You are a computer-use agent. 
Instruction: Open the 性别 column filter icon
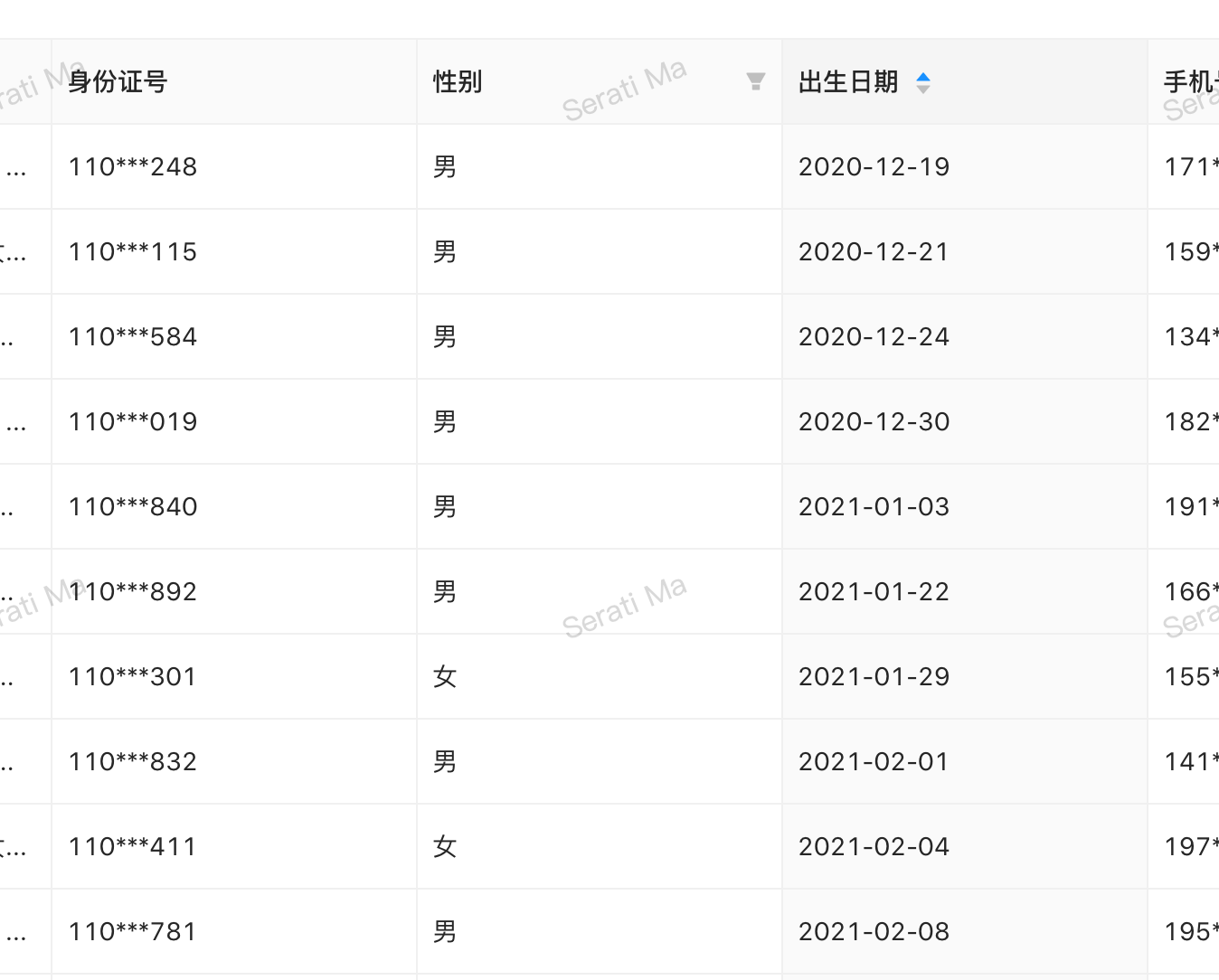(x=756, y=82)
